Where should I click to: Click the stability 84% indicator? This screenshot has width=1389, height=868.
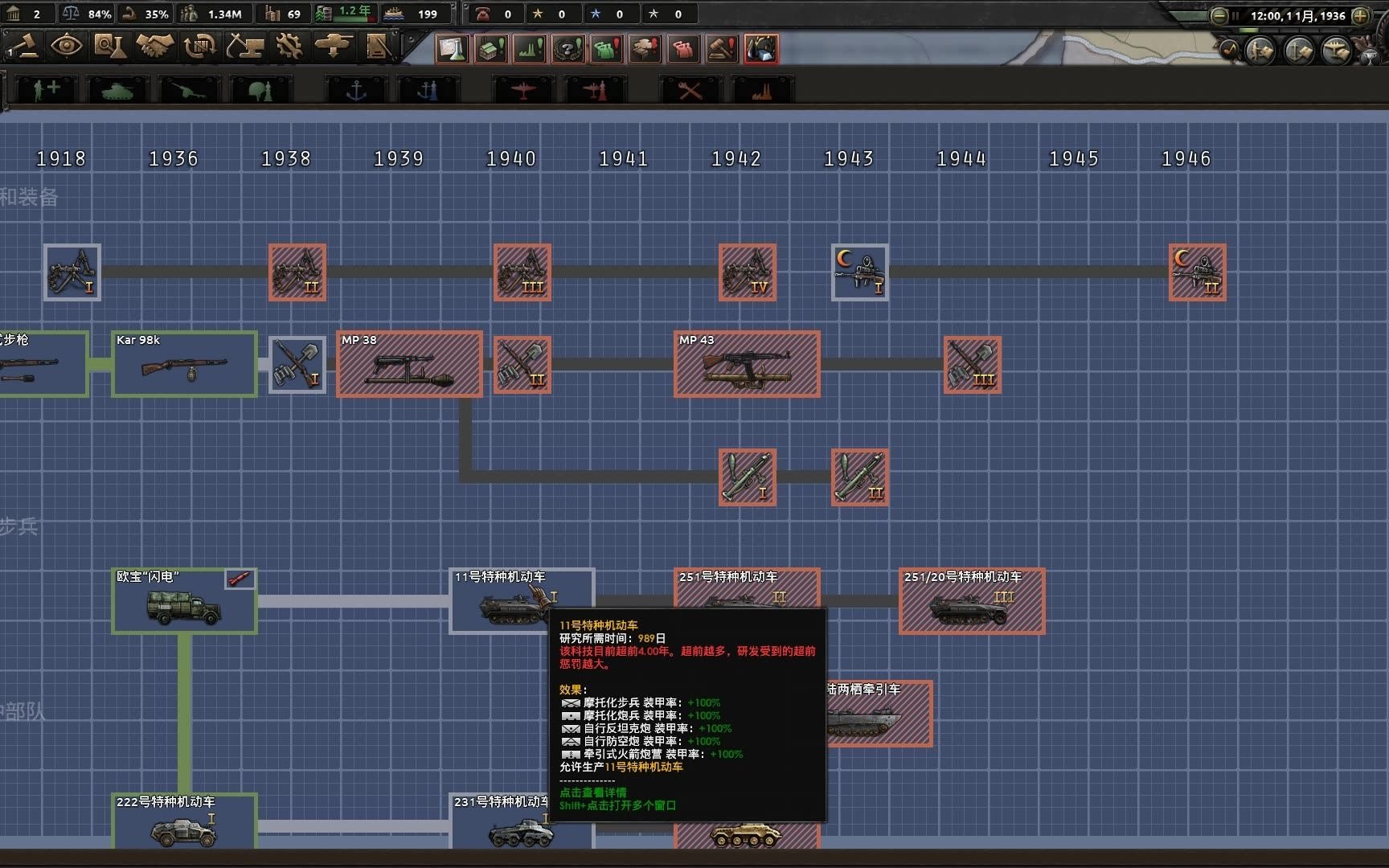(x=88, y=14)
